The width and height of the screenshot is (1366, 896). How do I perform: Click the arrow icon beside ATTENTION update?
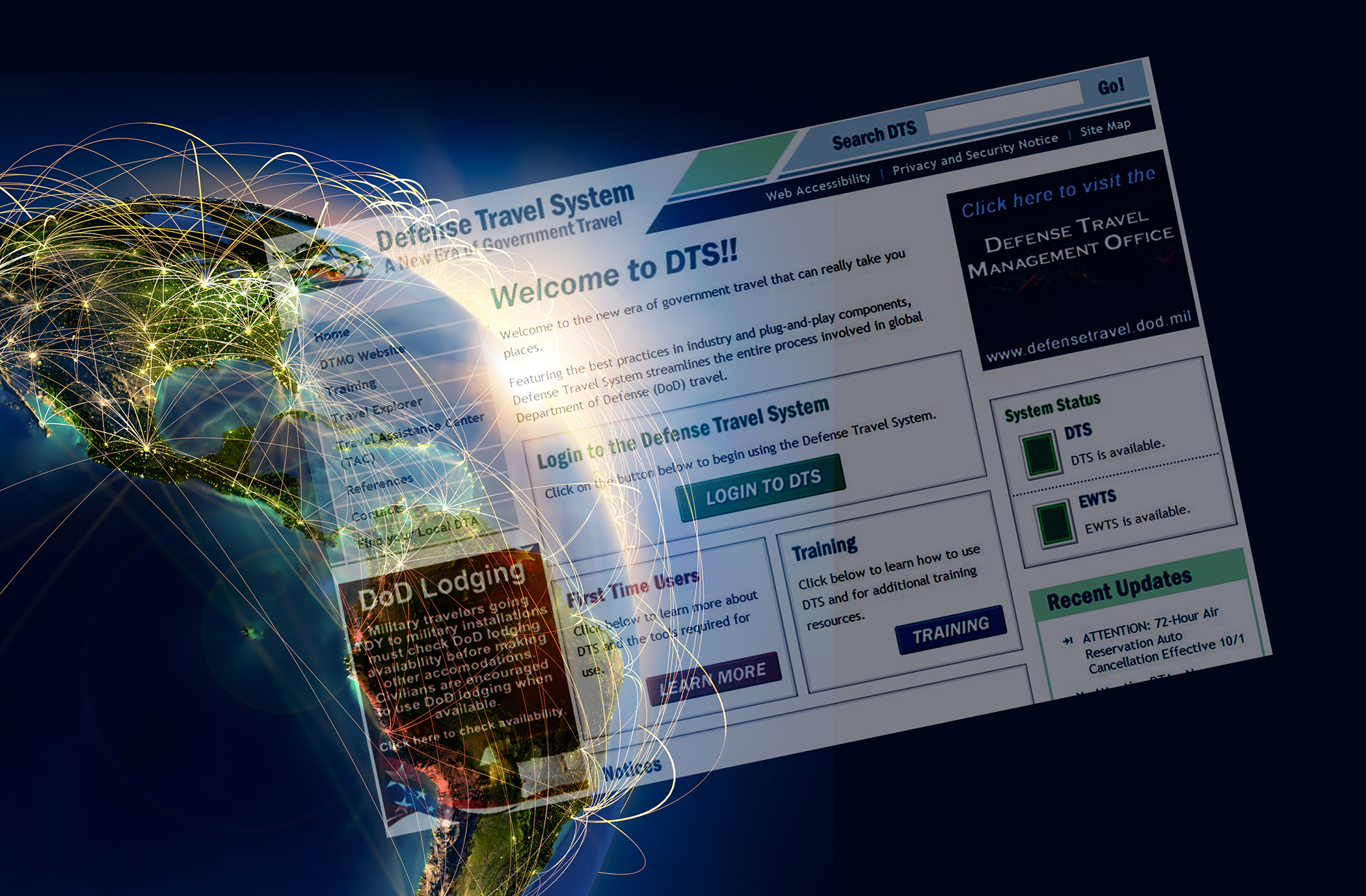coord(1067,641)
